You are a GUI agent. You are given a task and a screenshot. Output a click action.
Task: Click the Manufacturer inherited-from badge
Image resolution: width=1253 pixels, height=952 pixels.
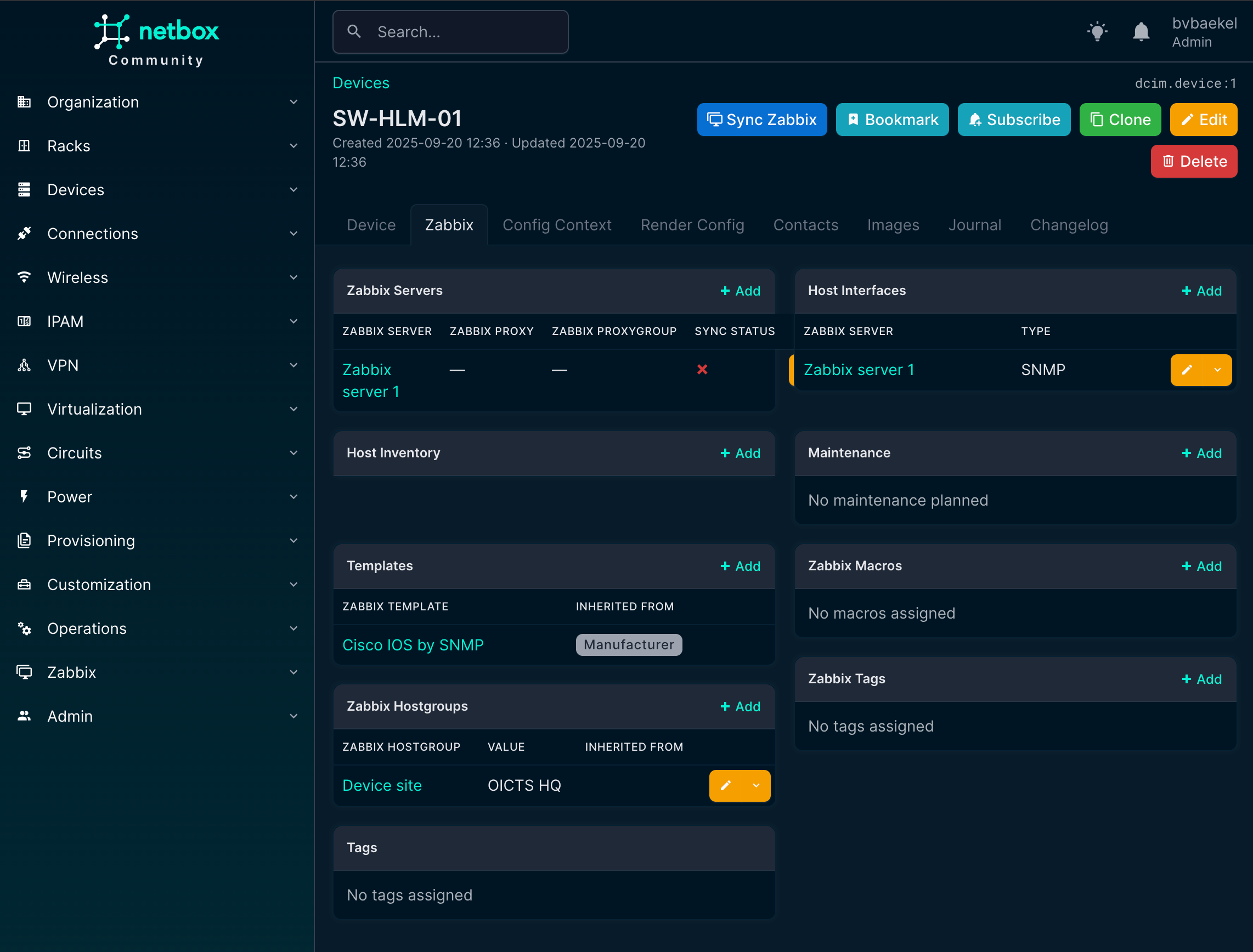[x=629, y=645]
